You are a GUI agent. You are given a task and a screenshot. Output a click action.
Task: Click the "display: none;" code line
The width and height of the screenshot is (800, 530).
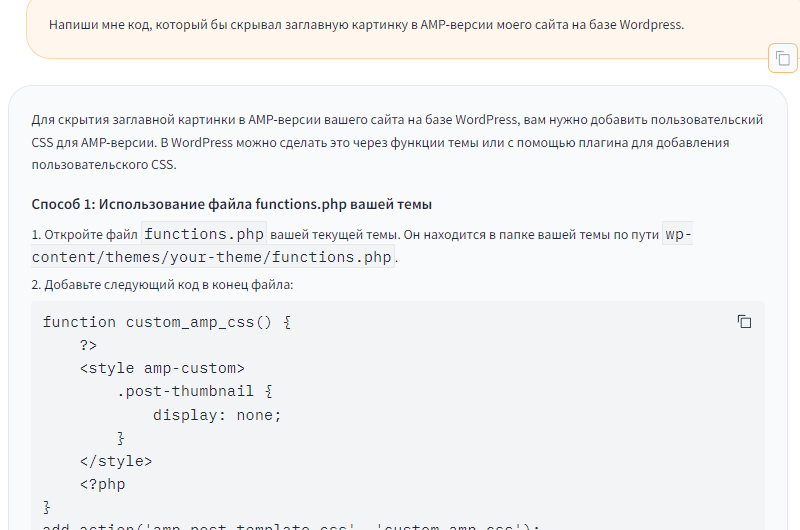point(217,415)
